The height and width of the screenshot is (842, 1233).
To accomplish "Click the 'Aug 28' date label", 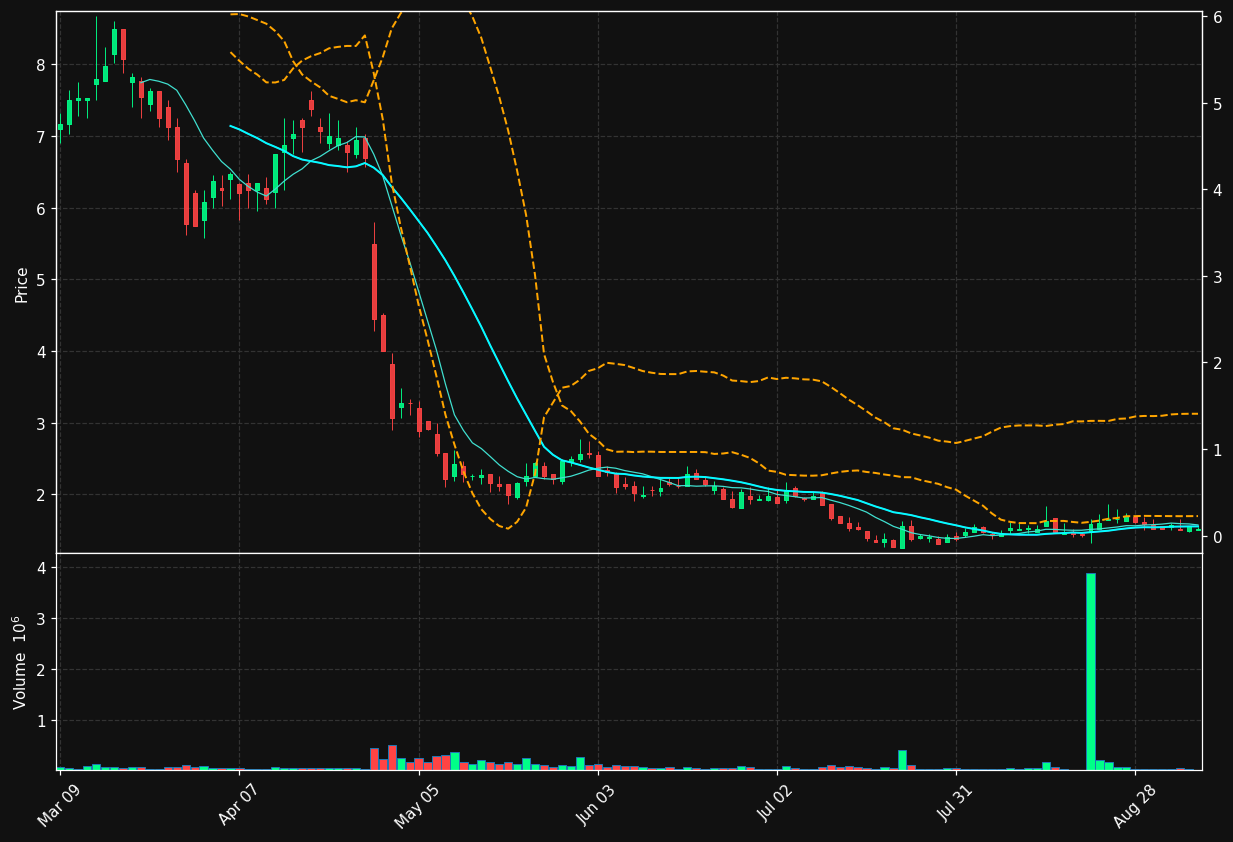I will 1134,805.
